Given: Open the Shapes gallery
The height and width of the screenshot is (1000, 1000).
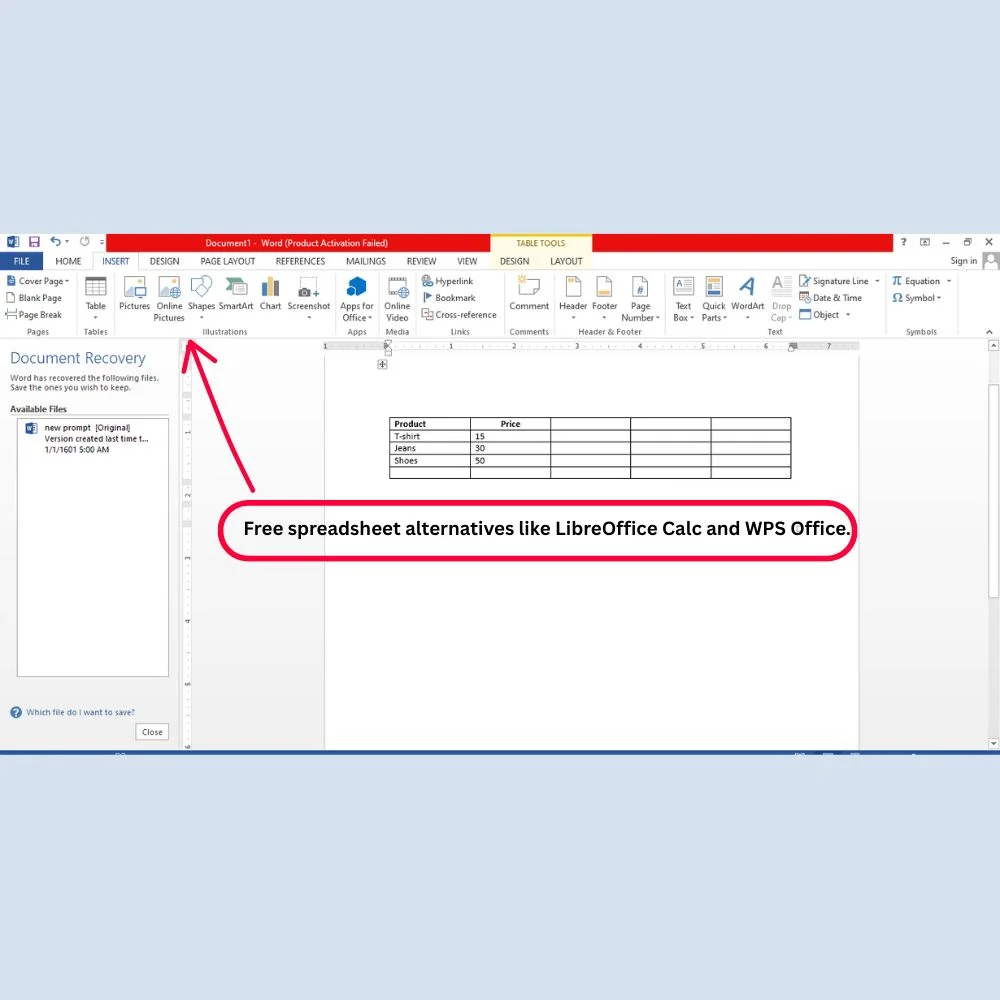Looking at the screenshot, I should click(x=201, y=297).
